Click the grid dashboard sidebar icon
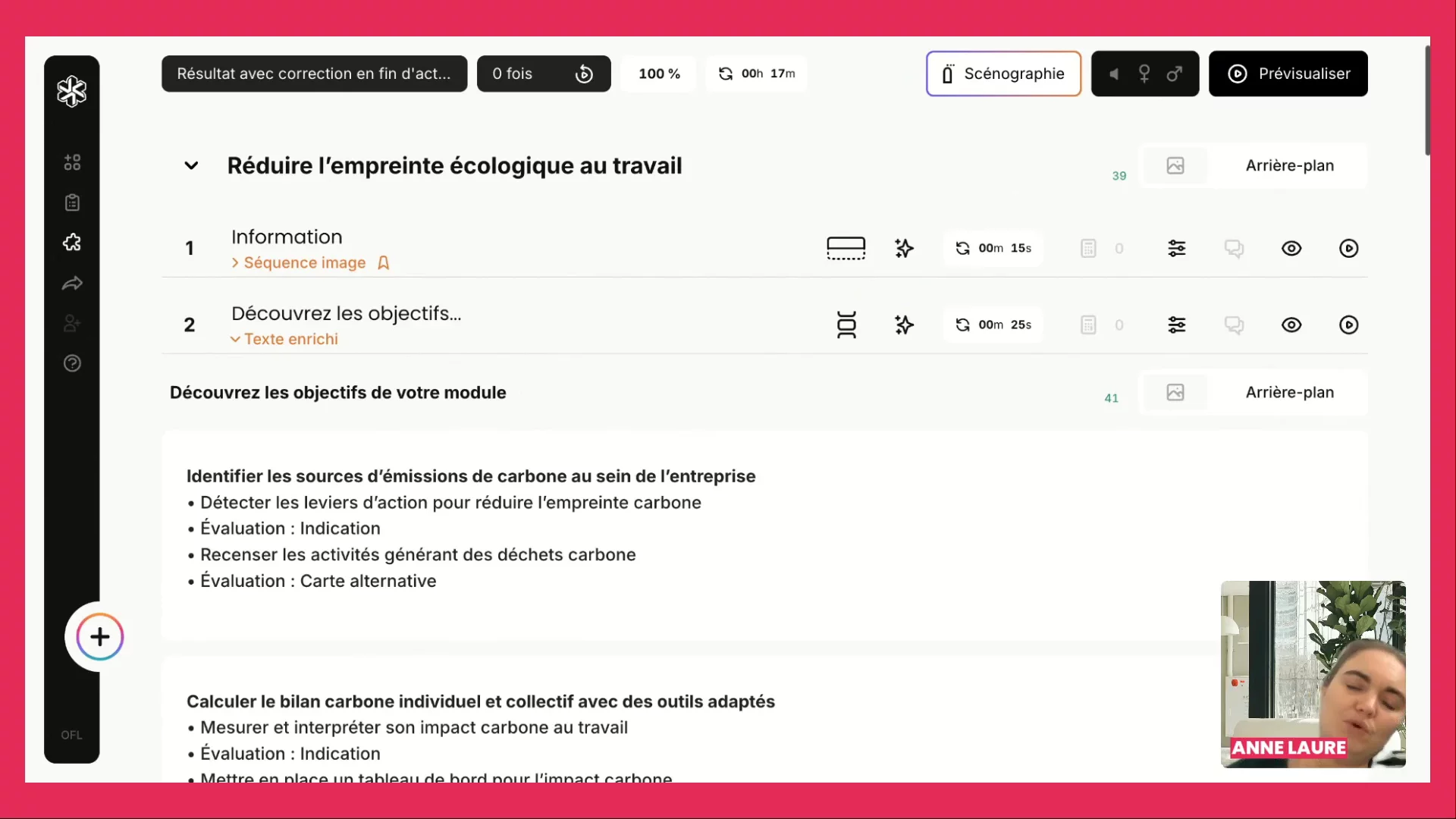The height and width of the screenshot is (819, 1456). (72, 162)
